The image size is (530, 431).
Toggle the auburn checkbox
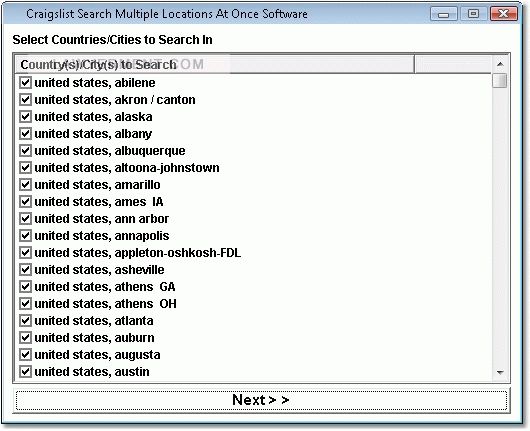(x=25, y=337)
